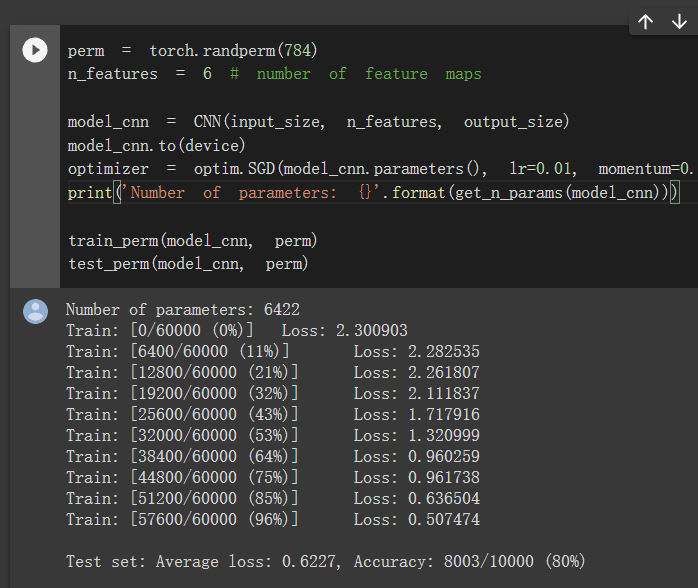Click the line 'perm = torch.randperm(784)'
The image size is (698, 588).
[192, 50]
